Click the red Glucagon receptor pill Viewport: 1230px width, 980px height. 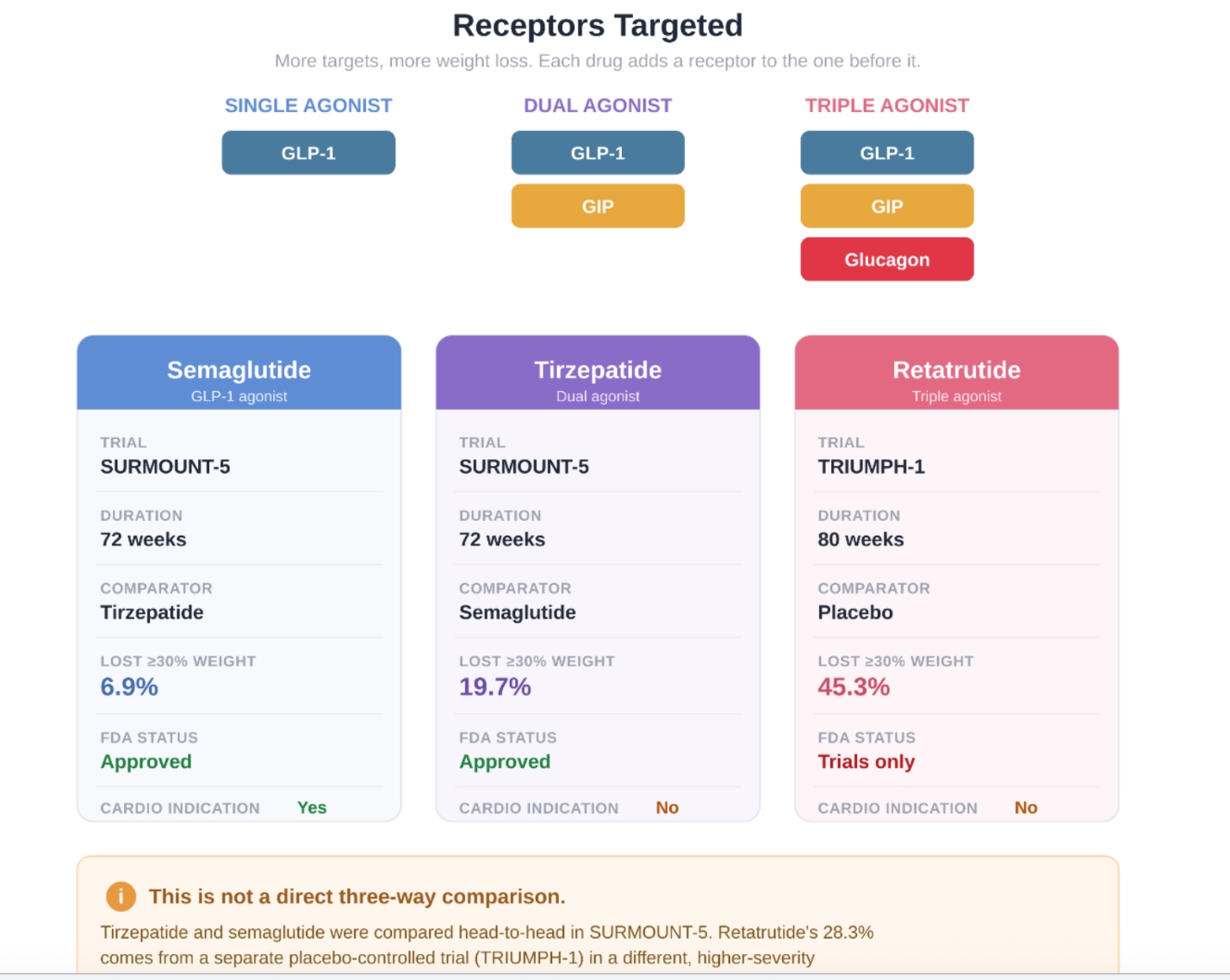(887, 259)
